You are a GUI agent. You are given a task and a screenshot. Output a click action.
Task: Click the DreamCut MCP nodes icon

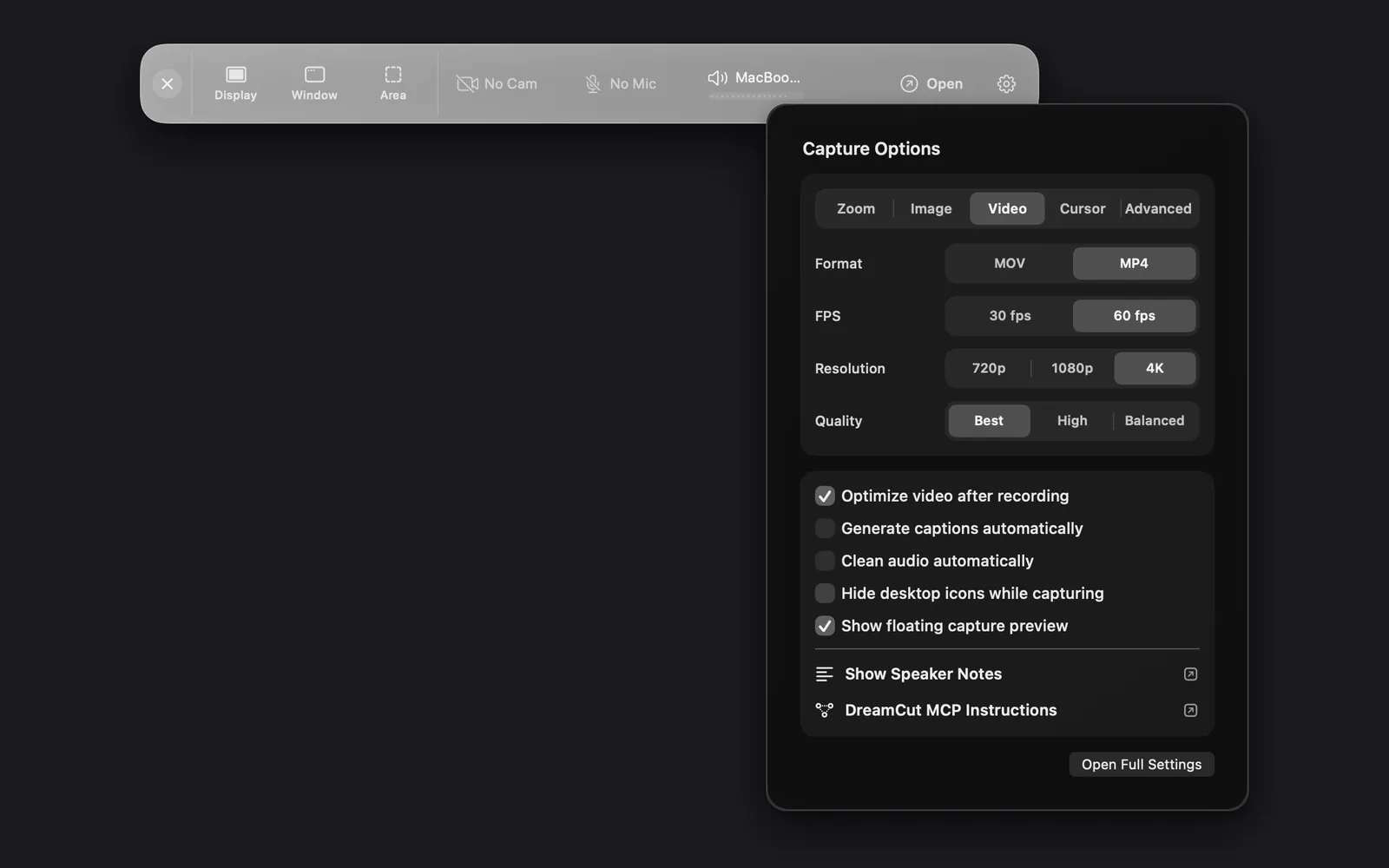pos(824,710)
